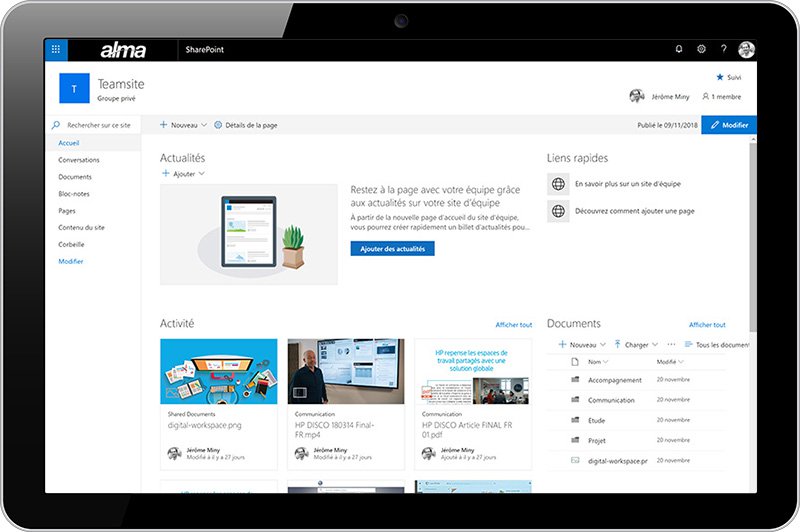The image size is (800, 532).
Task: Click the search magnifier icon
Action: [56, 125]
